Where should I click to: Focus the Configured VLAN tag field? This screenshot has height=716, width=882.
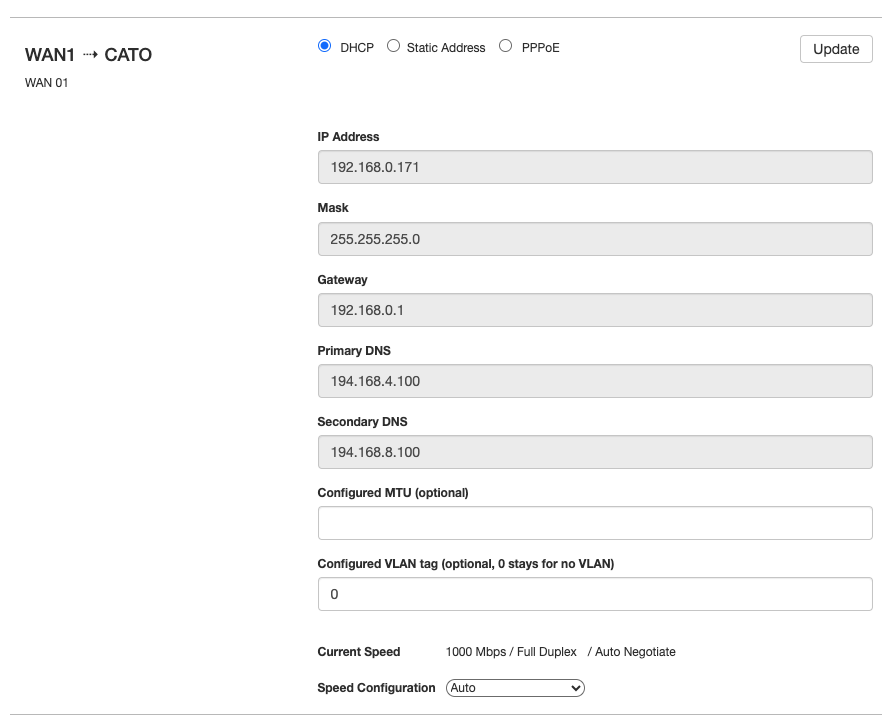click(x=595, y=594)
